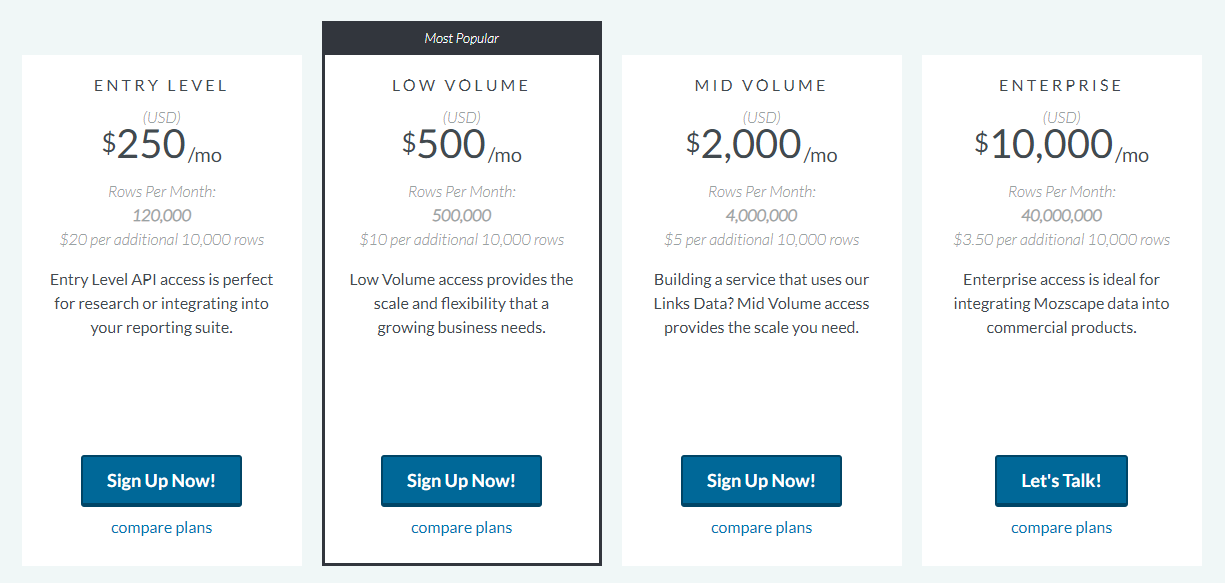Click the Enterprise plan heading

click(x=1061, y=86)
